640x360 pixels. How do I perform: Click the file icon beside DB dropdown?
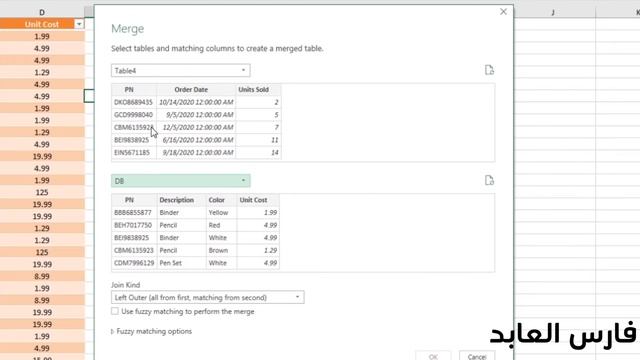coord(489,180)
